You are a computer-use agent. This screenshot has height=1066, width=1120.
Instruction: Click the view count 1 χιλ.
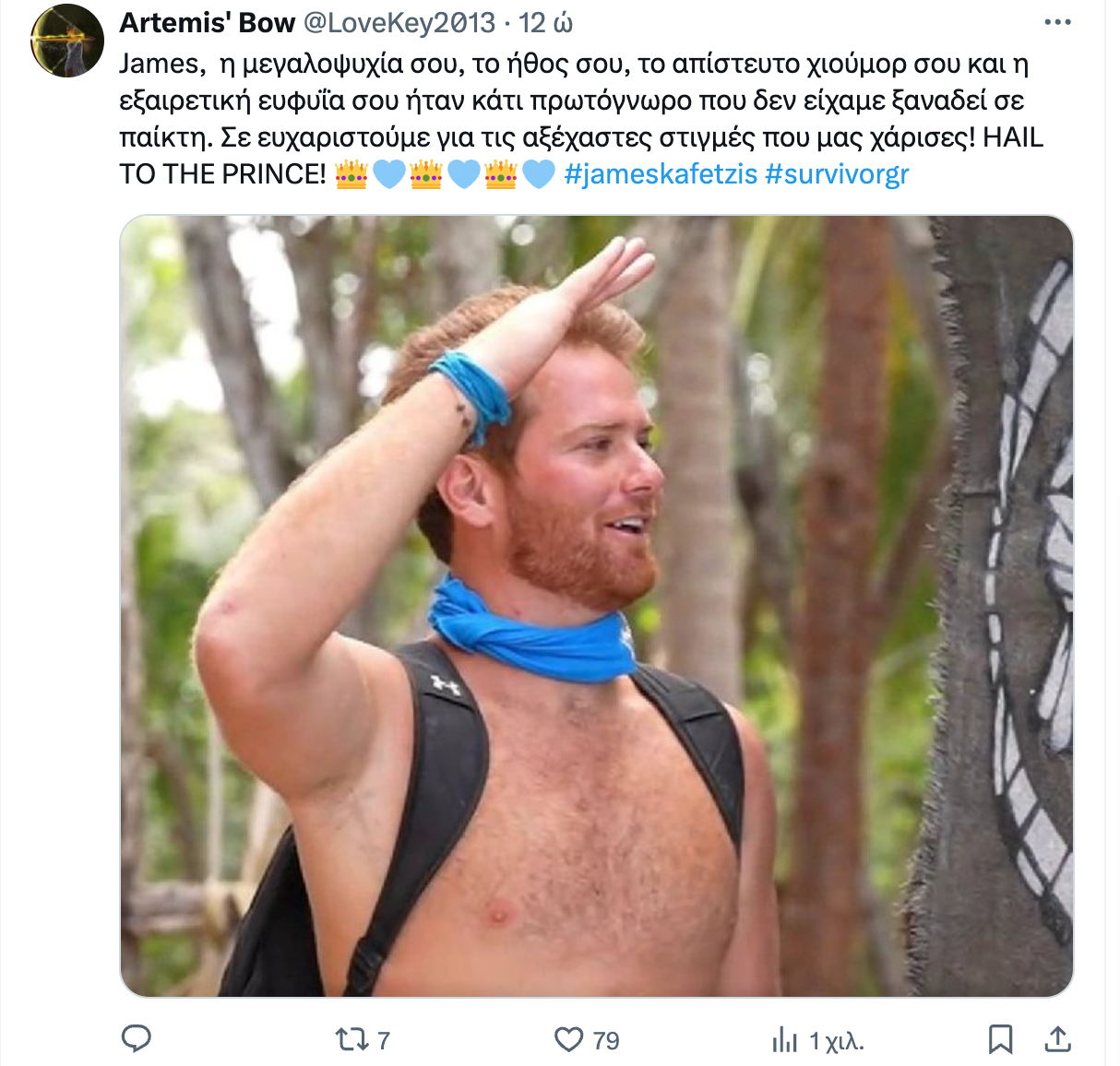point(837,1041)
